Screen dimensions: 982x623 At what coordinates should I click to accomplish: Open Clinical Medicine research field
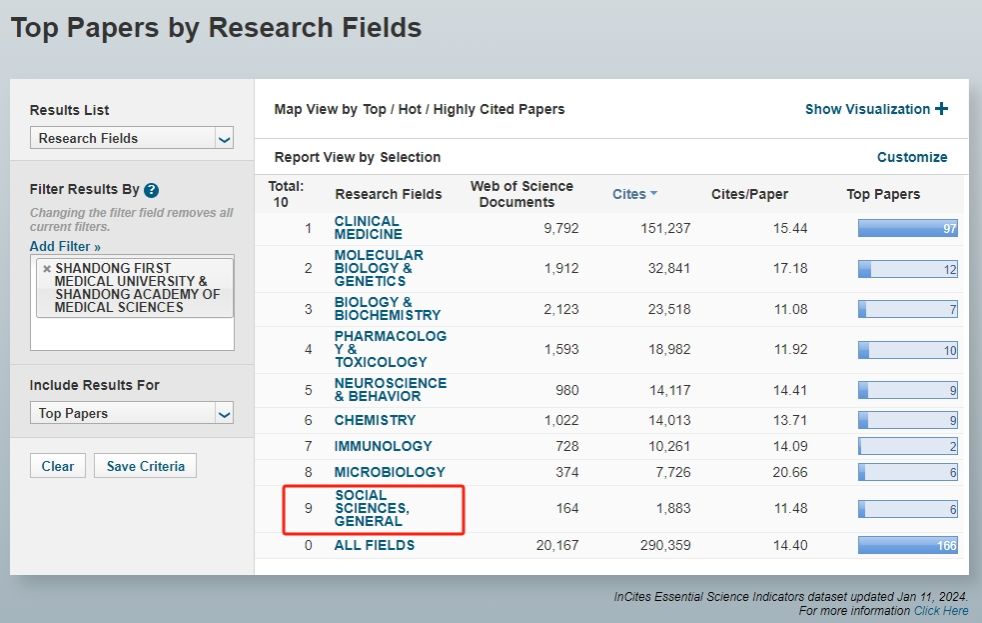(x=368, y=228)
